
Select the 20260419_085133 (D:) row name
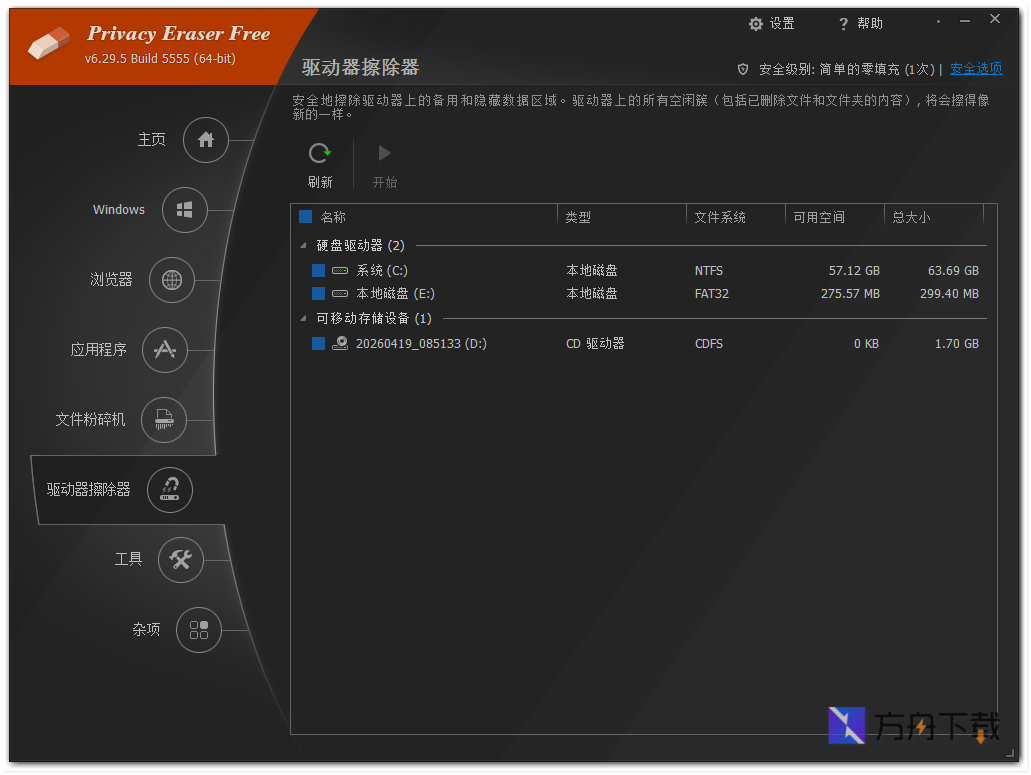(421, 343)
